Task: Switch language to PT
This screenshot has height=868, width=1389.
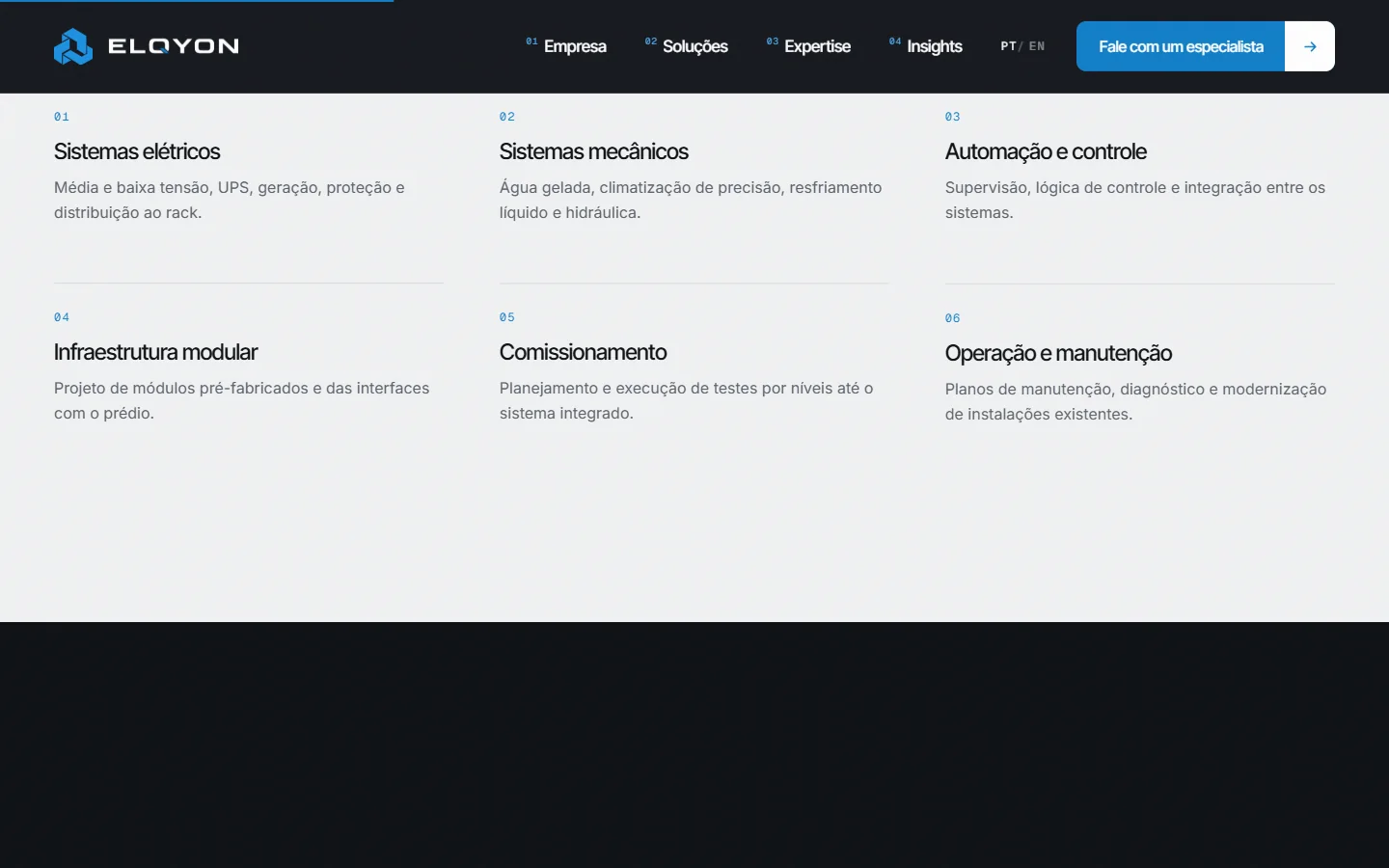Action: coord(1008,46)
